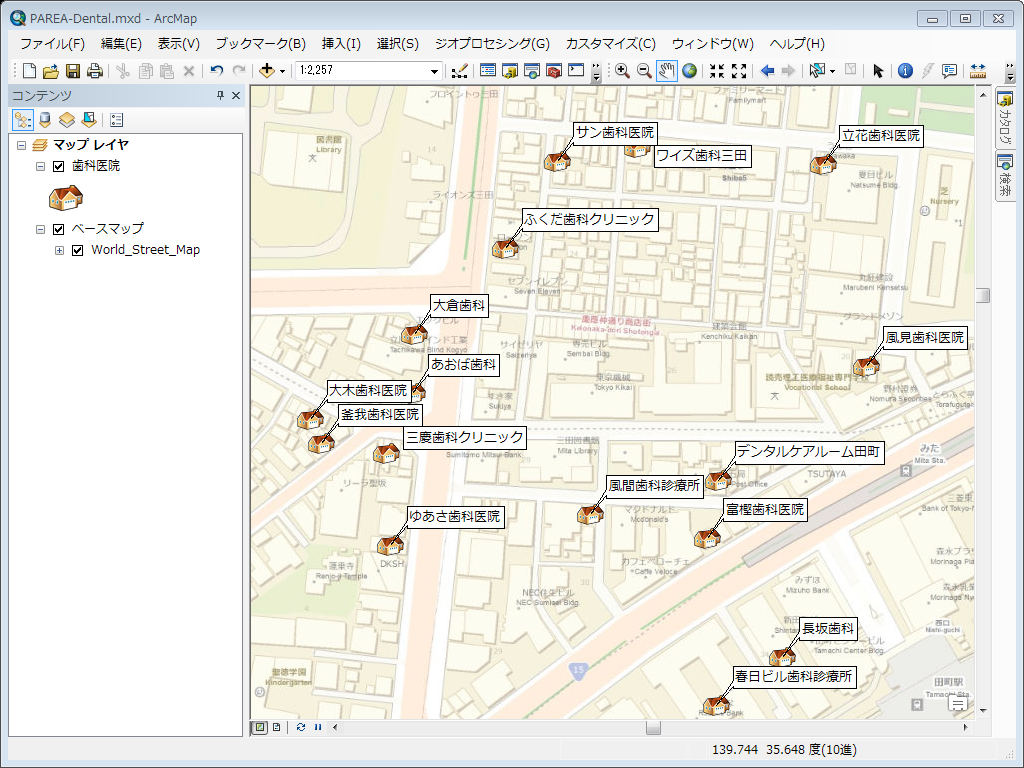Switch to Layout View
Viewport: 1024px width, 768px height.
click(276, 727)
